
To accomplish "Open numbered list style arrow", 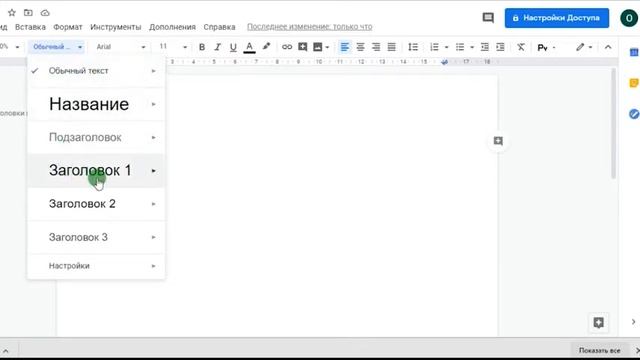I will [446, 47].
